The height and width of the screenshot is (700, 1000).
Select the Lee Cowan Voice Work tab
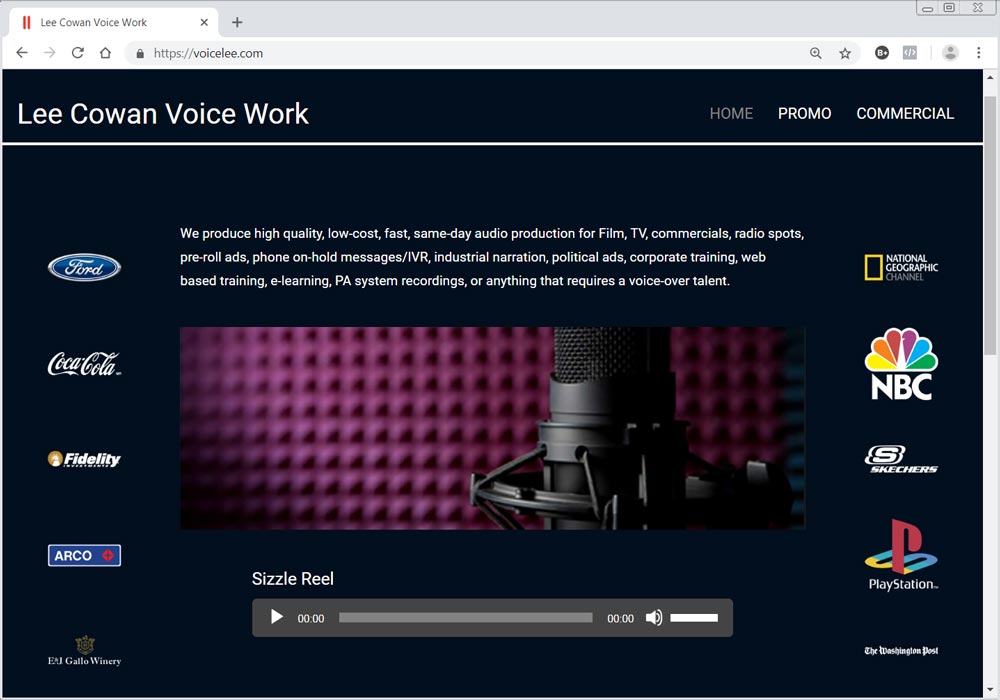tap(114, 22)
